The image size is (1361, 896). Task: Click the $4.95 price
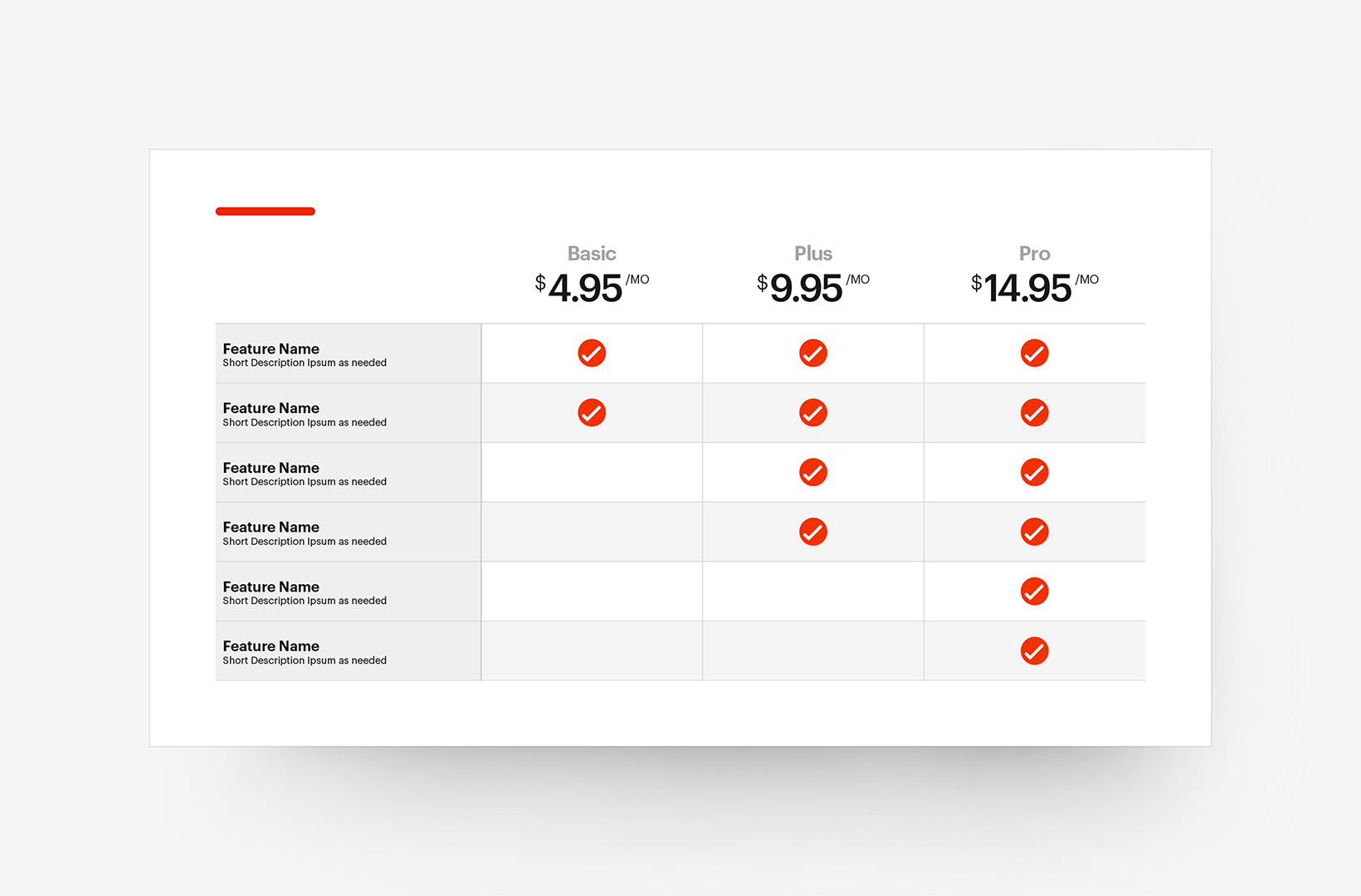[578, 288]
